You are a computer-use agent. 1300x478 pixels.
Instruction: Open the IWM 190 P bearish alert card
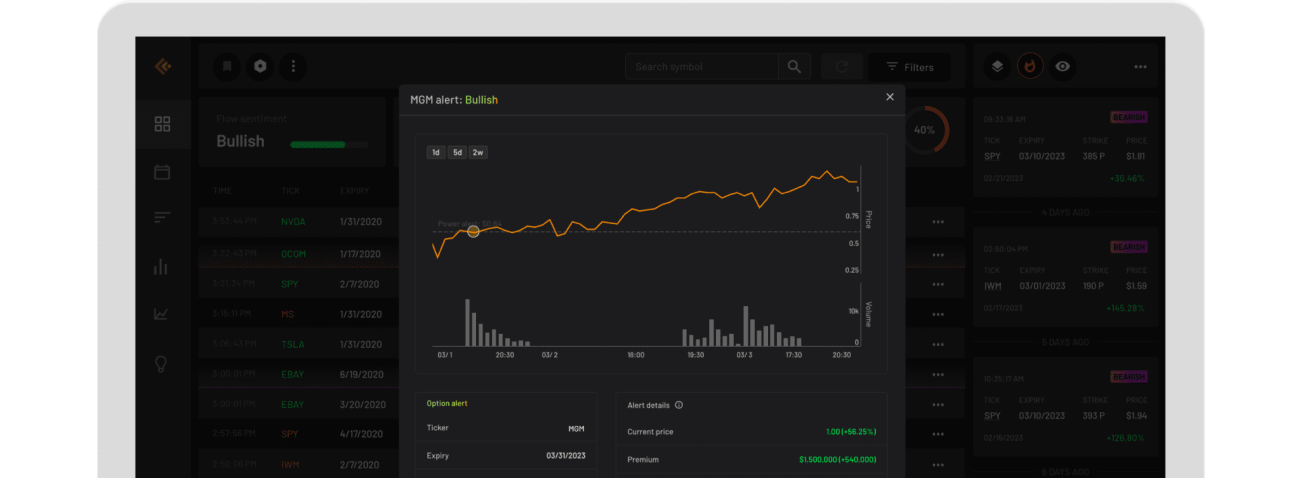[1064, 277]
